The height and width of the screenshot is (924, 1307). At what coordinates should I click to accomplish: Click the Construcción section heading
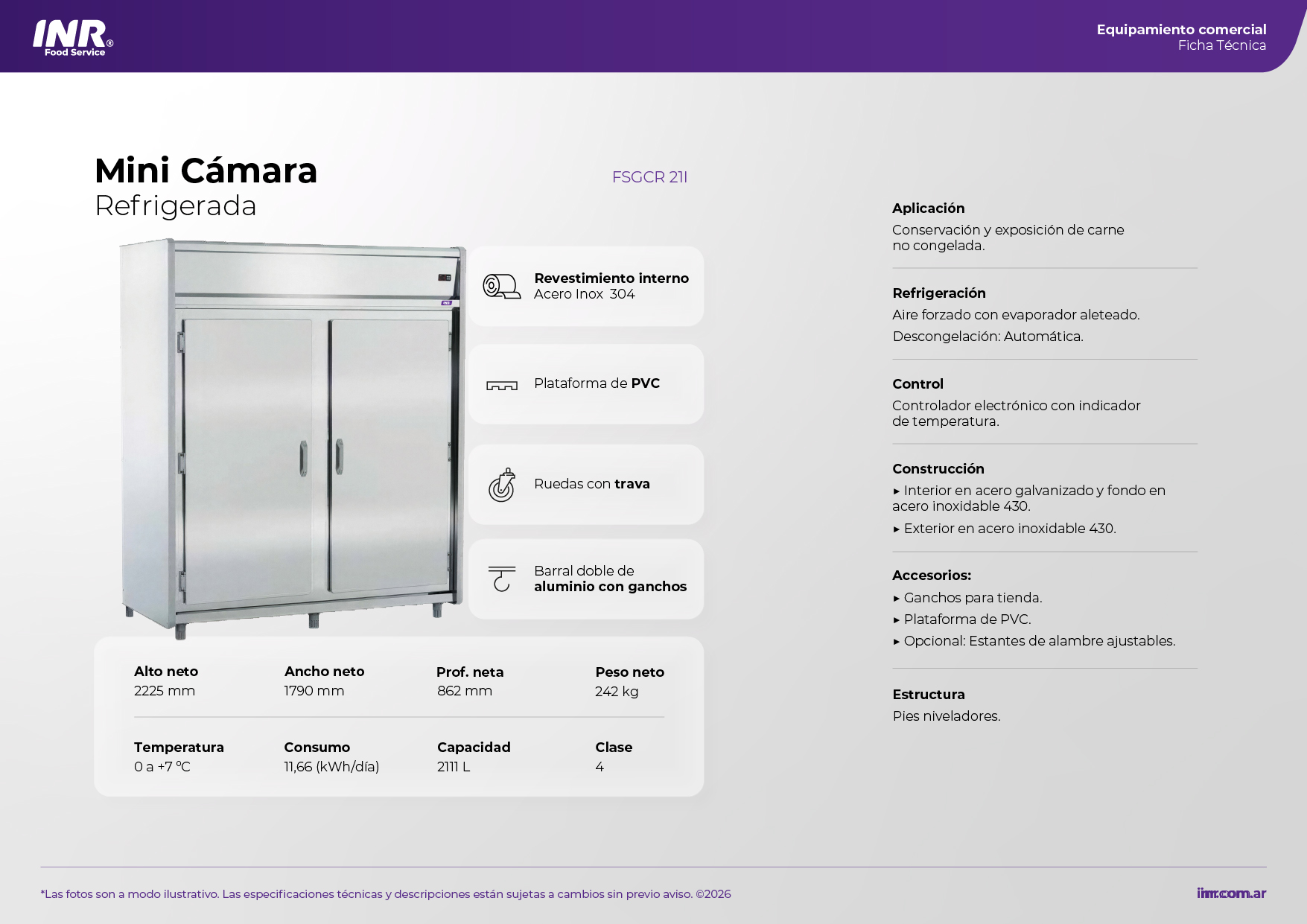[938, 469]
